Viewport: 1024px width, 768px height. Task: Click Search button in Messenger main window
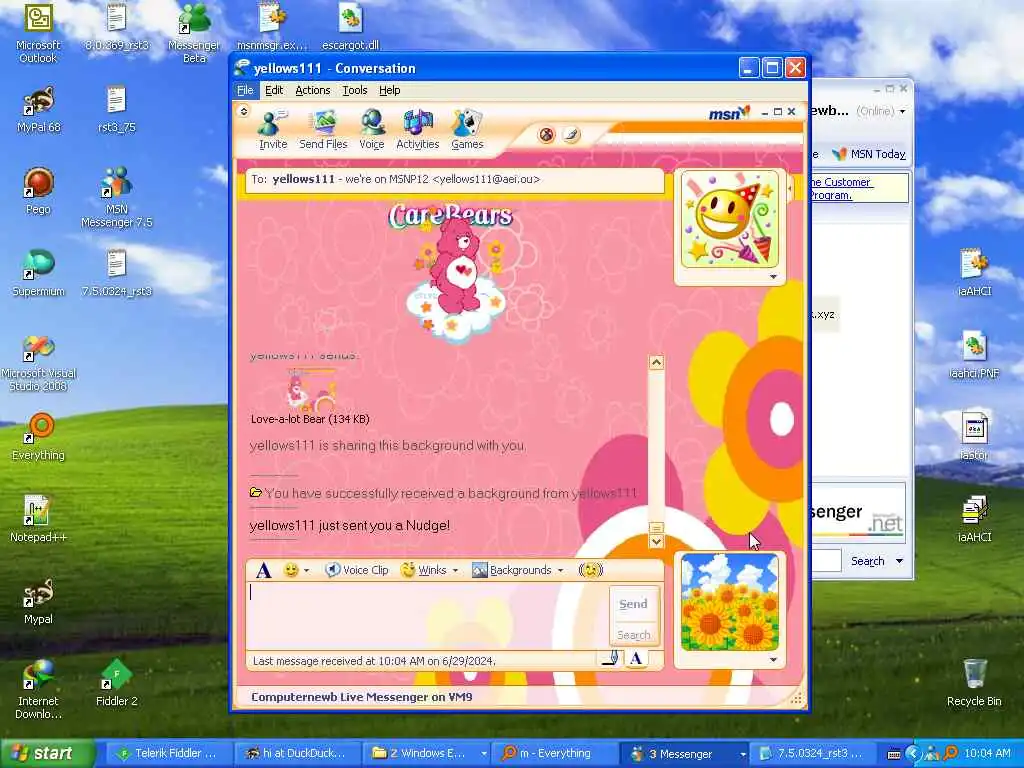coord(867,561)
